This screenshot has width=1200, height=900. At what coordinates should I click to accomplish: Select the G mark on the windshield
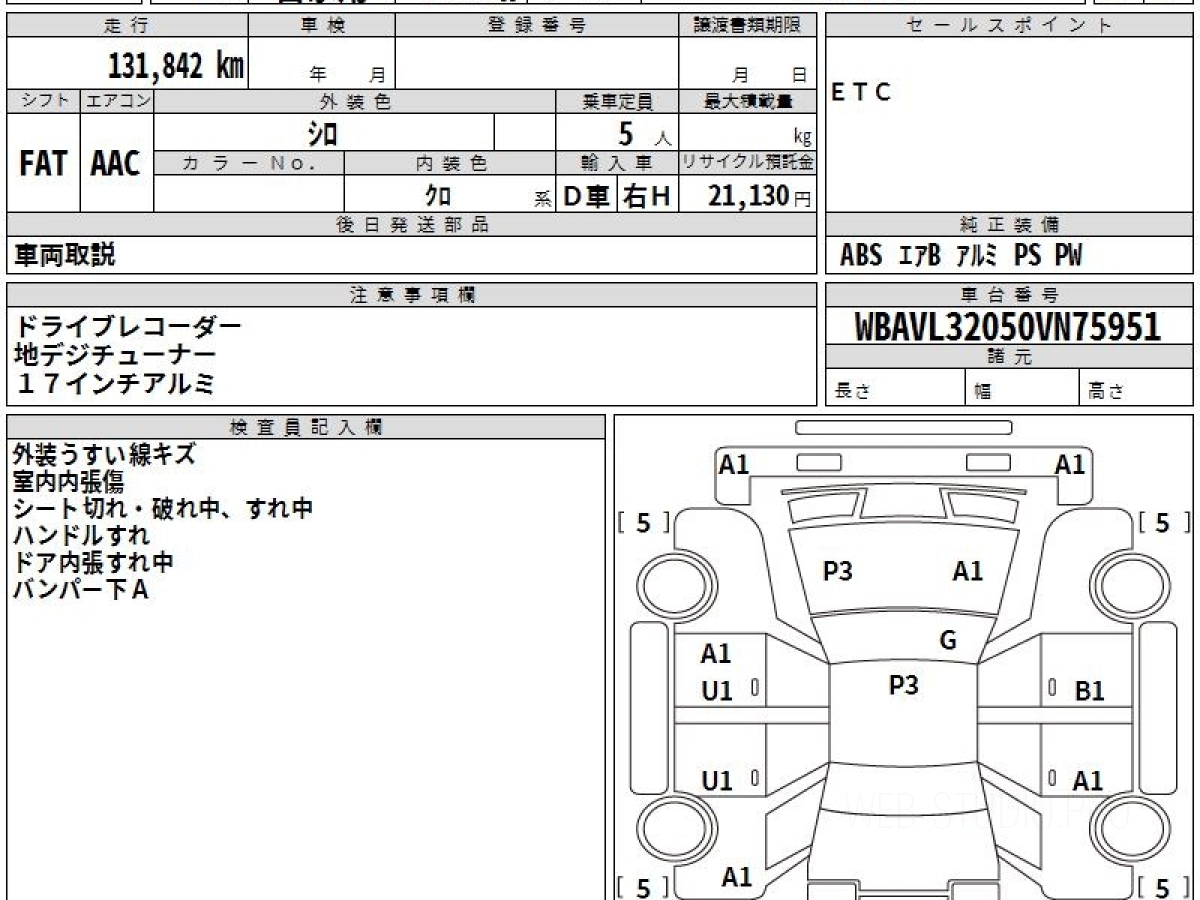coord(948,640)
